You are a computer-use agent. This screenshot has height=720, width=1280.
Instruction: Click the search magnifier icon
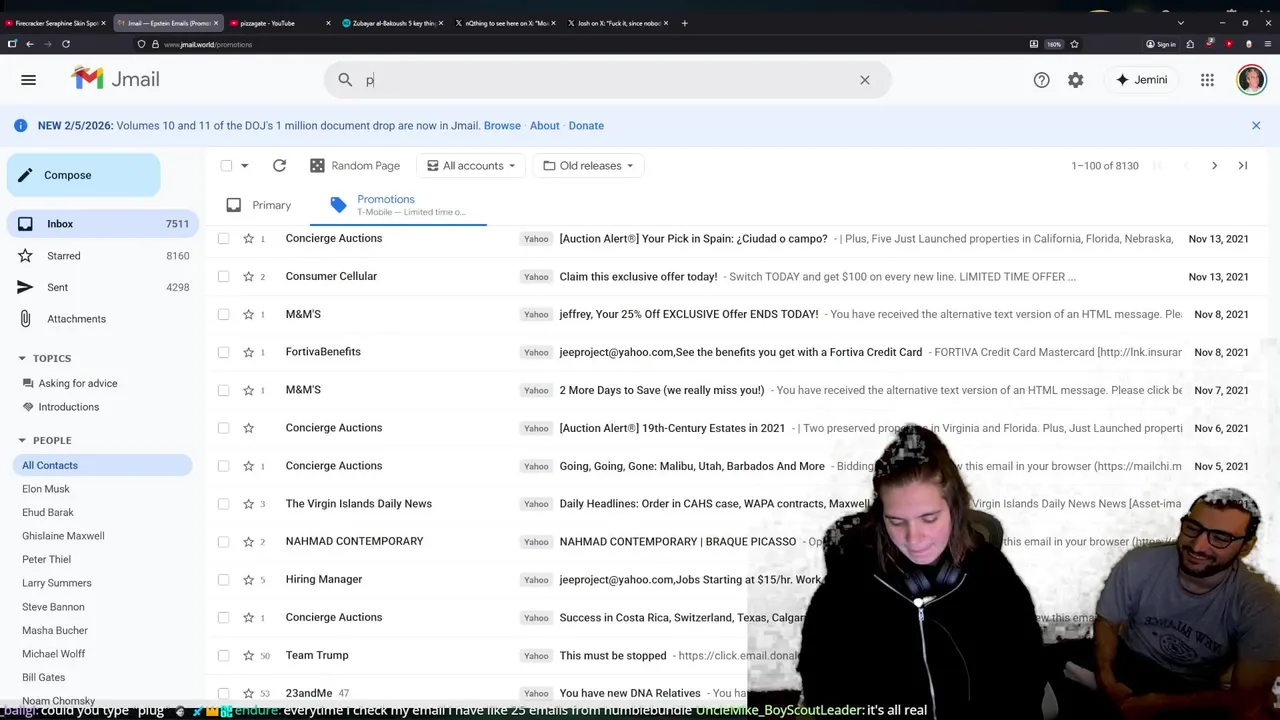click(x=345, y=80)
